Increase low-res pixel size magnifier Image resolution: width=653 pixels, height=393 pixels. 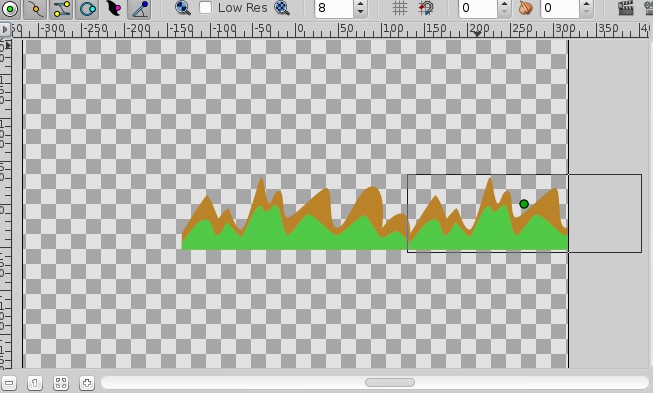point(282,7)
